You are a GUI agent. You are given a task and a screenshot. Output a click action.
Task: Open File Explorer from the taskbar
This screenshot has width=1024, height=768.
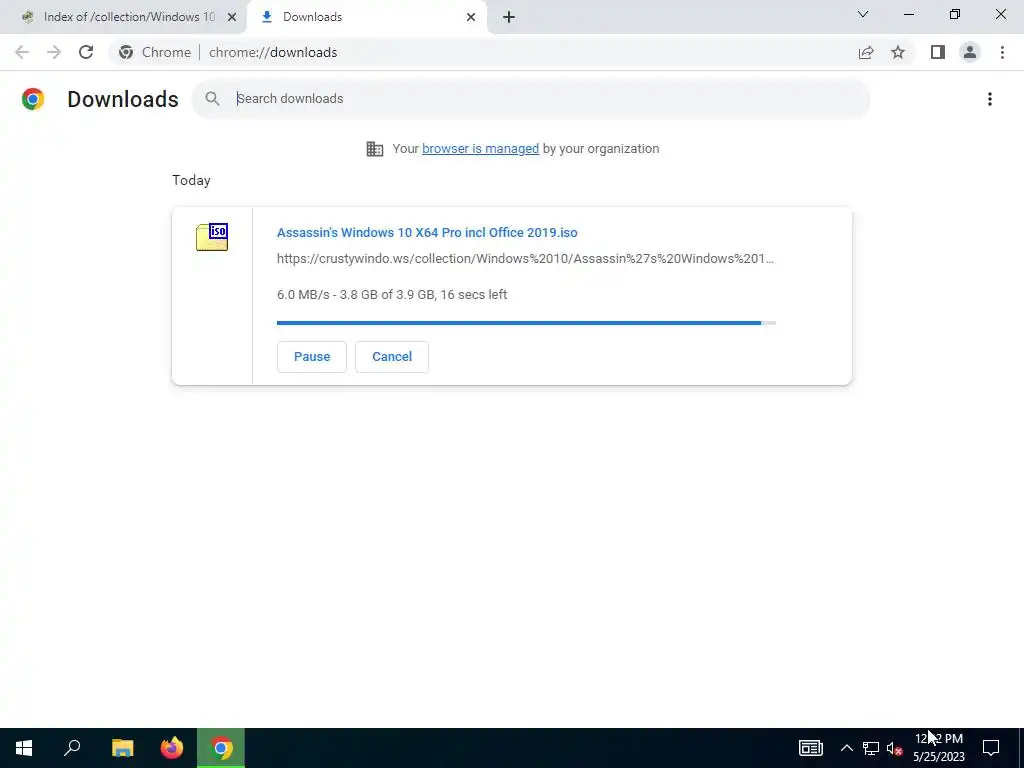point(122,748)
